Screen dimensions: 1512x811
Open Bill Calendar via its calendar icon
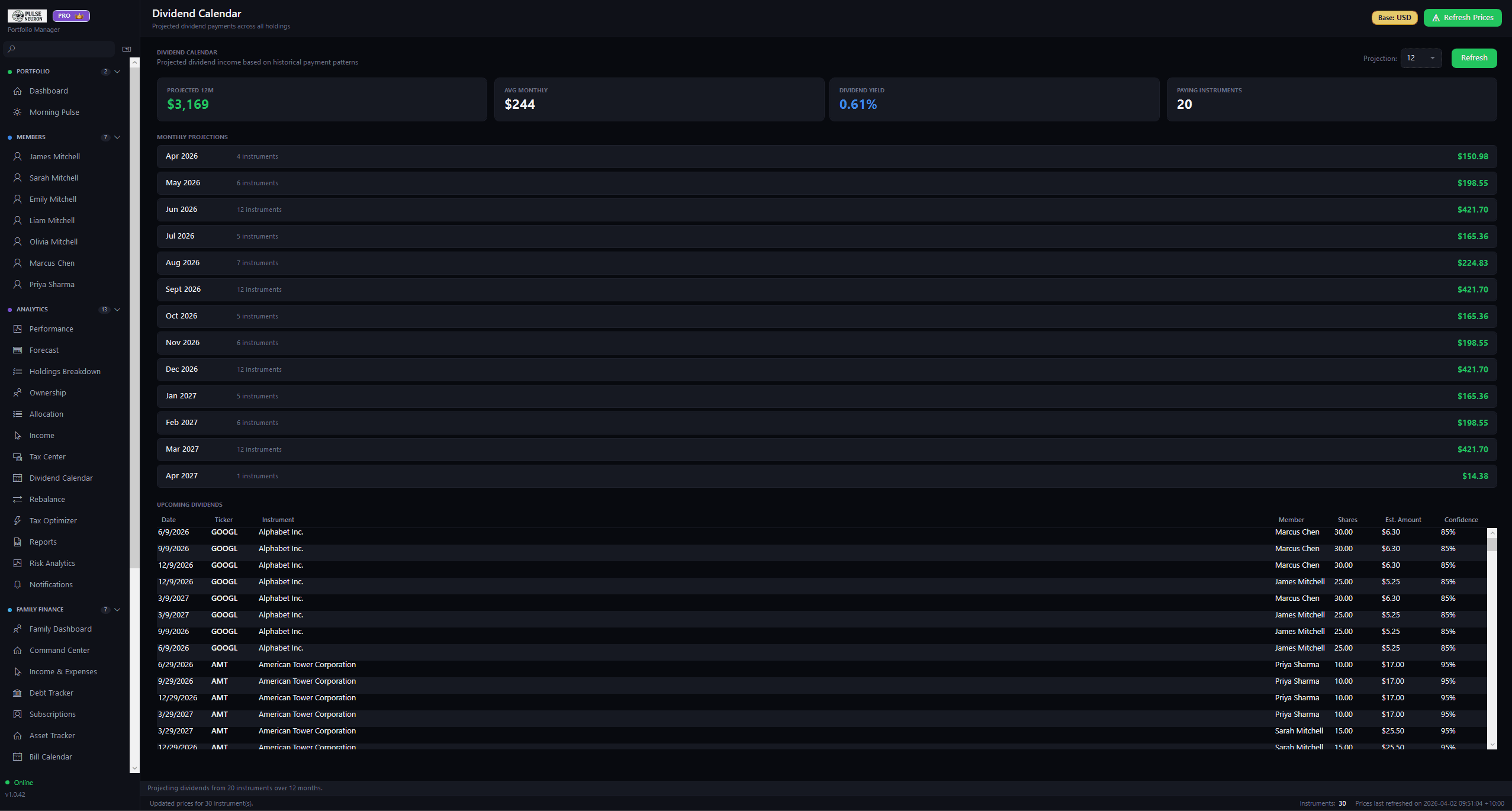(18, 757)
